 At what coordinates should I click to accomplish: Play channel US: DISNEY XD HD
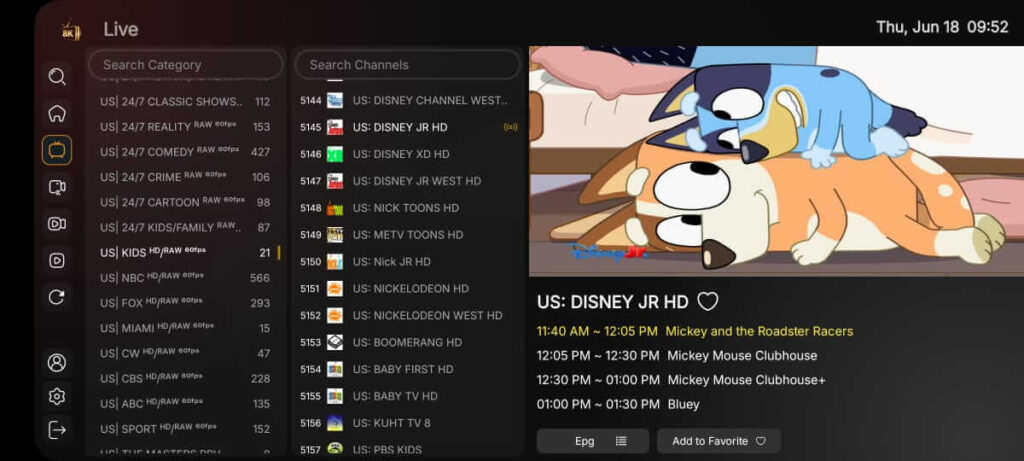coord(408,154)
